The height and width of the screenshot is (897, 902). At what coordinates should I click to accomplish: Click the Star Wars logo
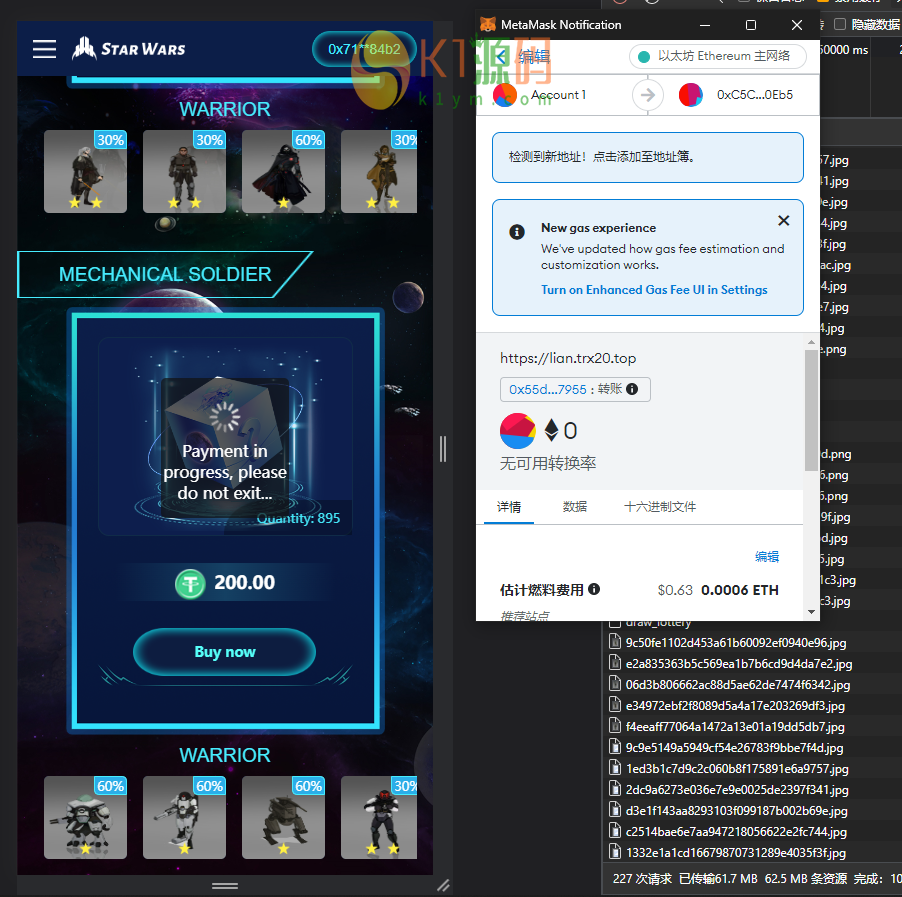pyautogui.click(x=129, y=49)
